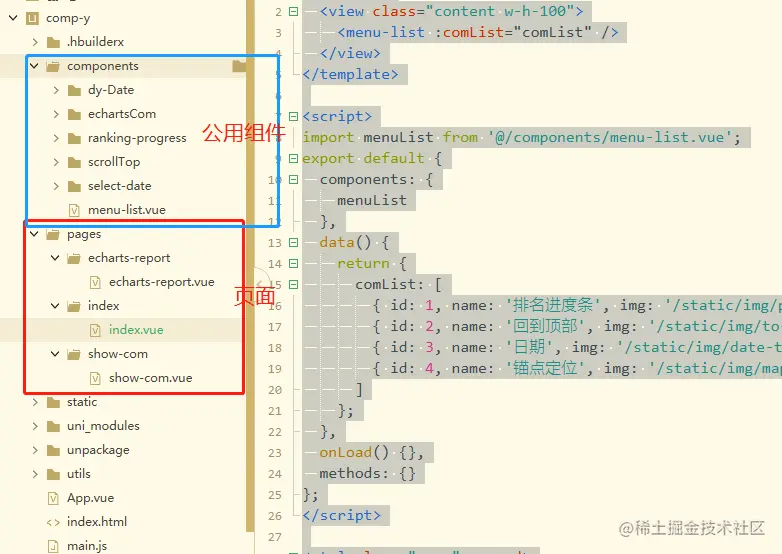Expand the echartsCom folder chevron

(x=56, y=114)
